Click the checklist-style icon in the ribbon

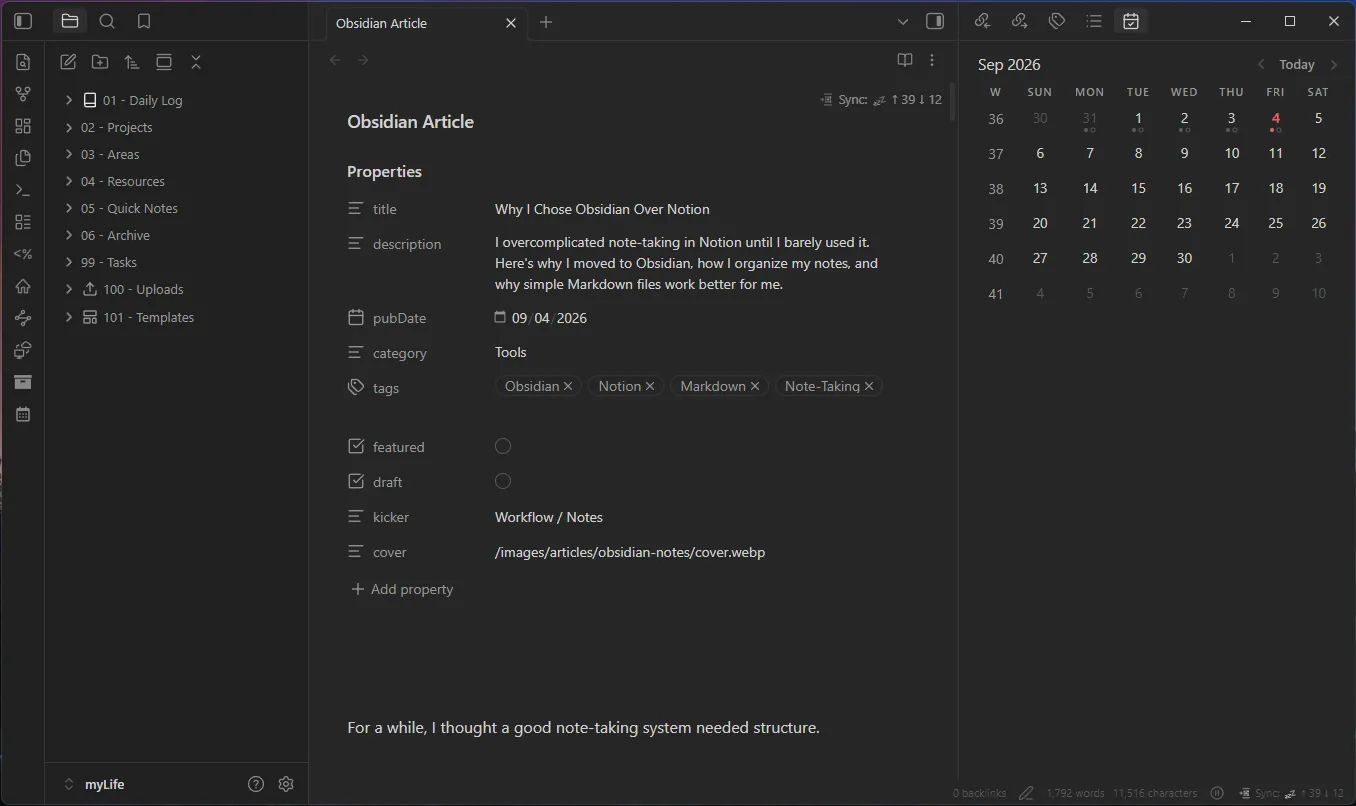(x=23, y=222)
